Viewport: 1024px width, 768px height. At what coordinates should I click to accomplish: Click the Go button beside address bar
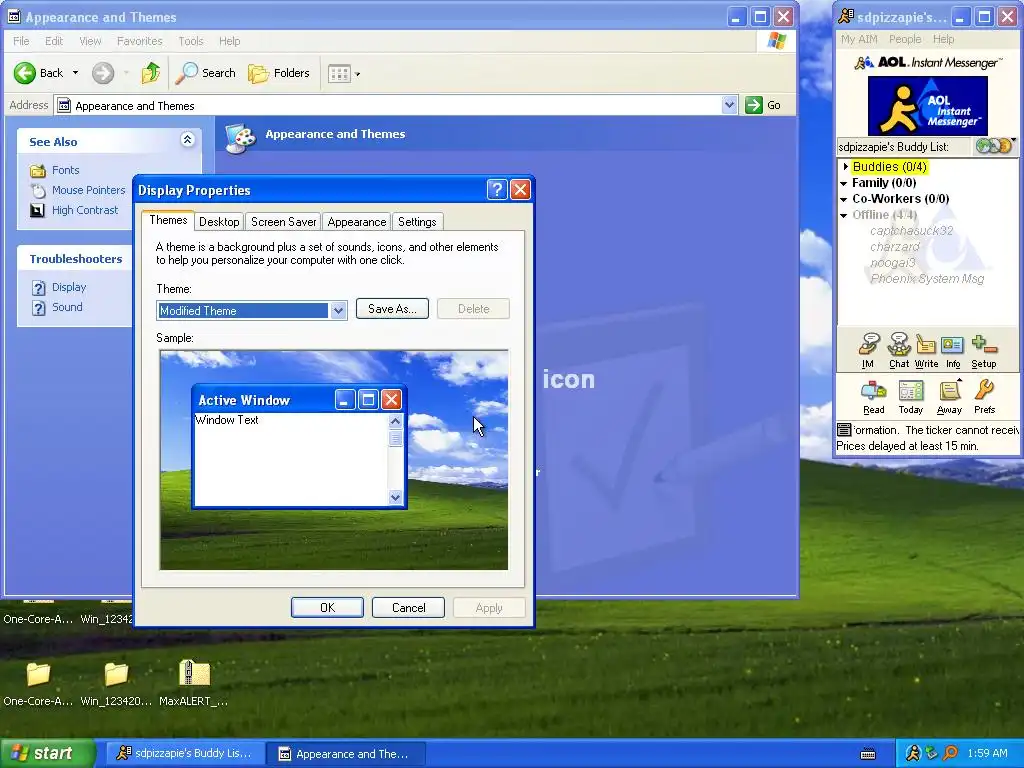[763, 105]
